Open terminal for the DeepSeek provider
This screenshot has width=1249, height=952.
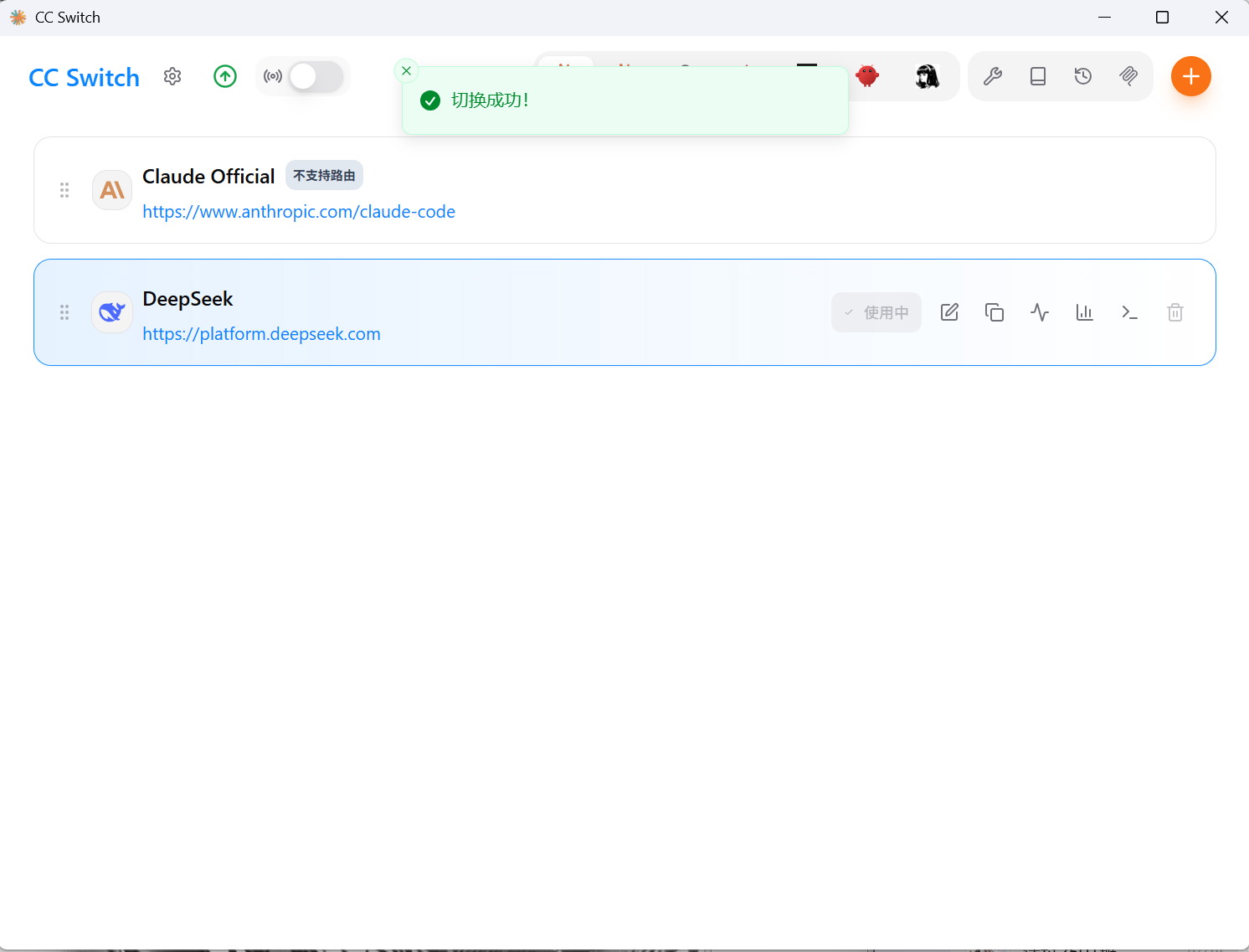[1130, 312]
